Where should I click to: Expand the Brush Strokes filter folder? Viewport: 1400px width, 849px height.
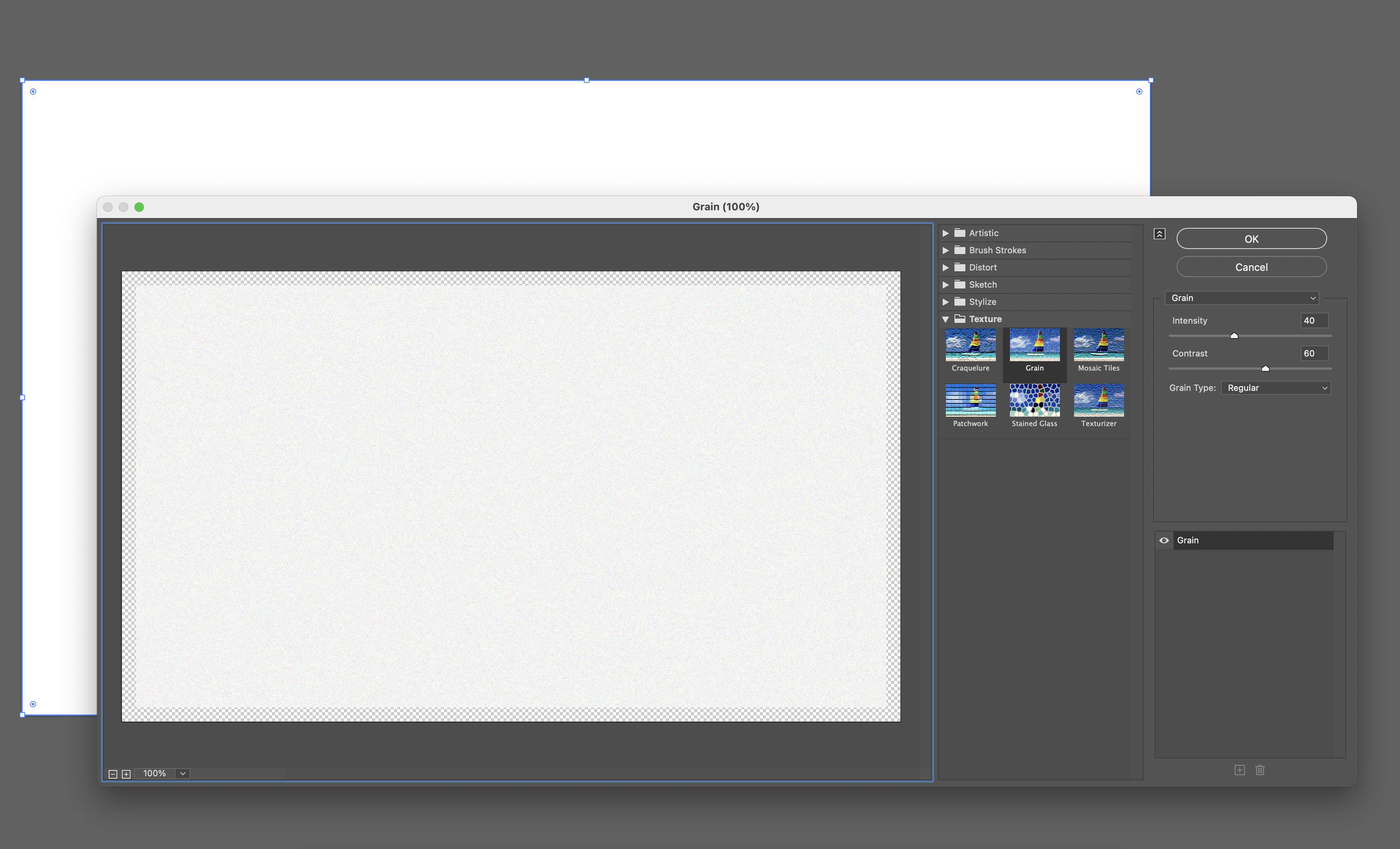tap(945, 250)
